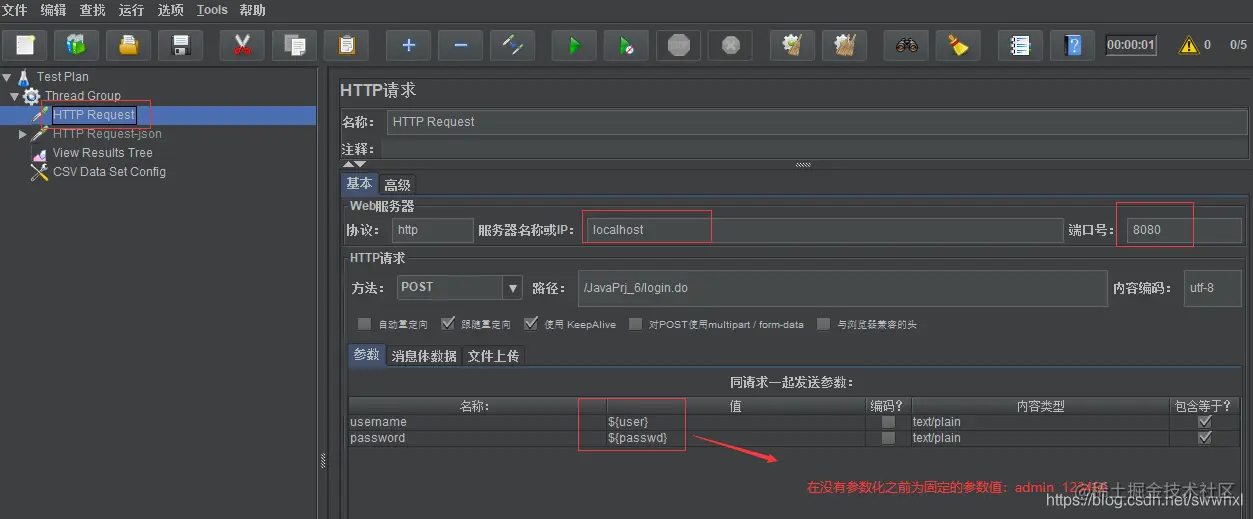
Task: Click the Copy icon in the toolbar
Action: tap(294, 45)
